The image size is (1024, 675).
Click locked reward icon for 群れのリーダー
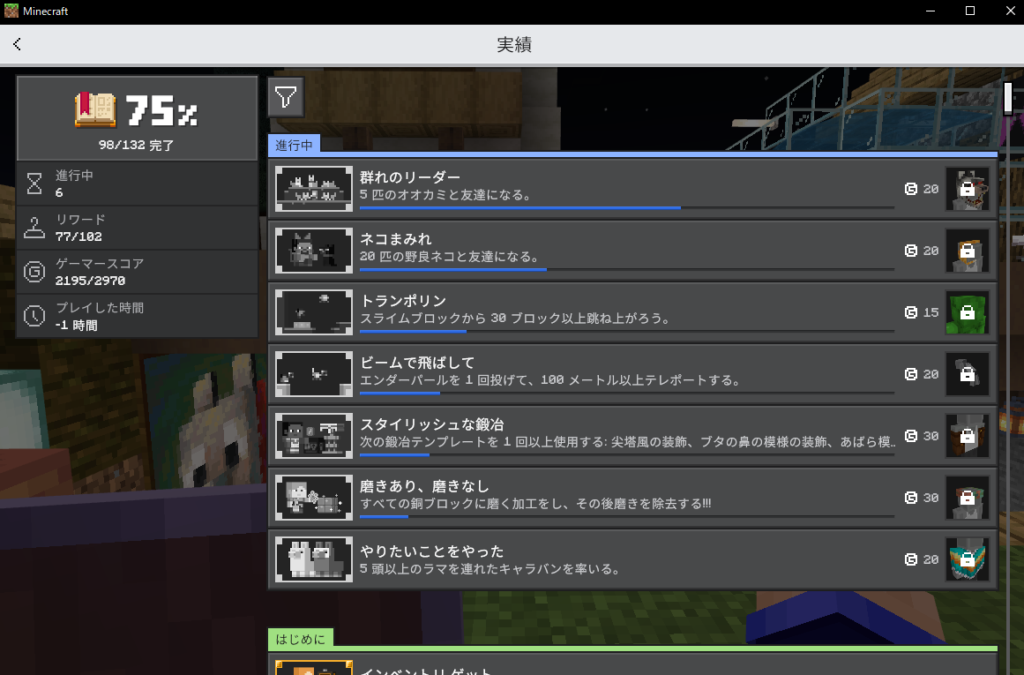[967, 188]
